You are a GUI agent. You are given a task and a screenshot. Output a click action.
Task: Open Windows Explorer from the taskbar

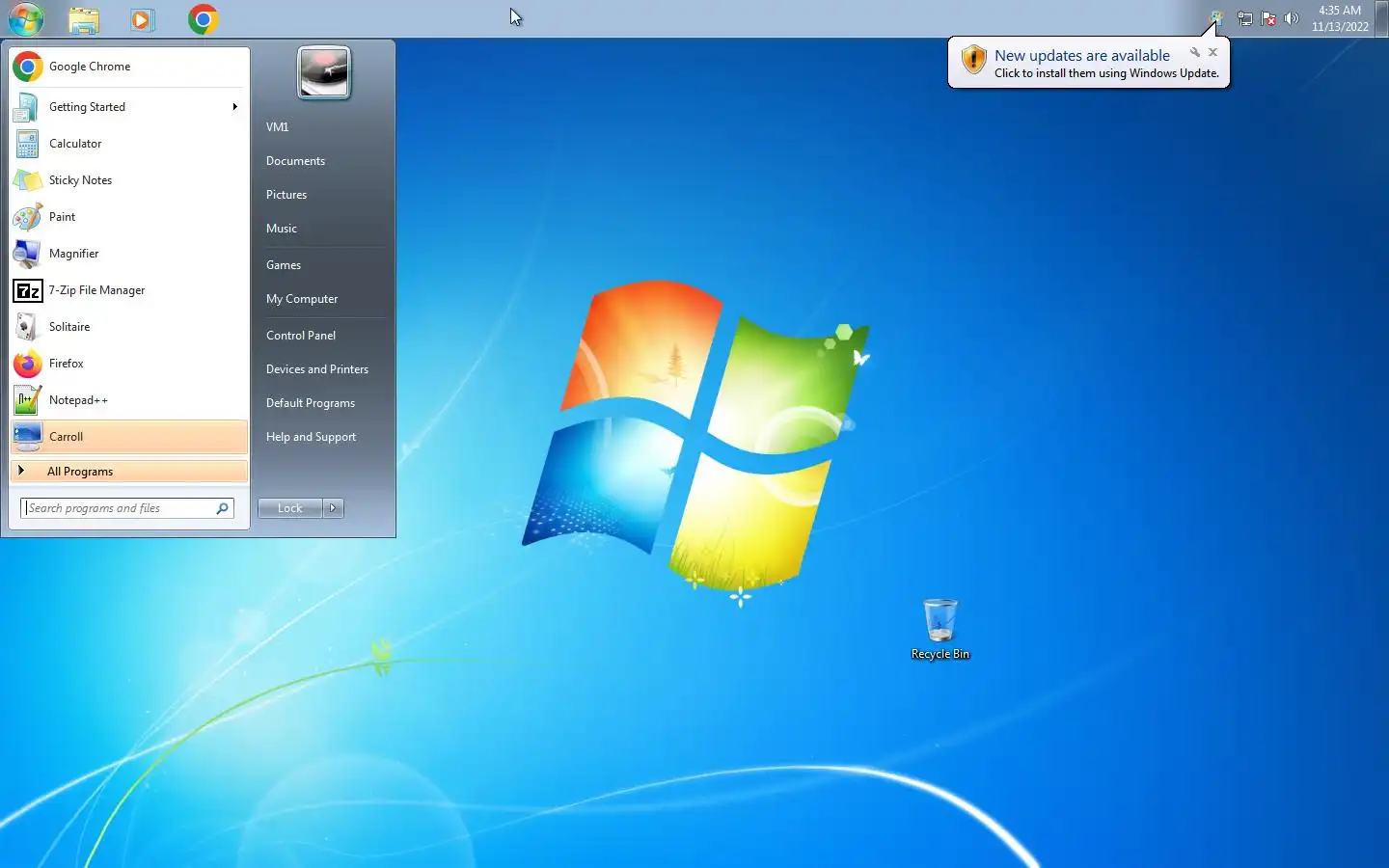(84, 19)
